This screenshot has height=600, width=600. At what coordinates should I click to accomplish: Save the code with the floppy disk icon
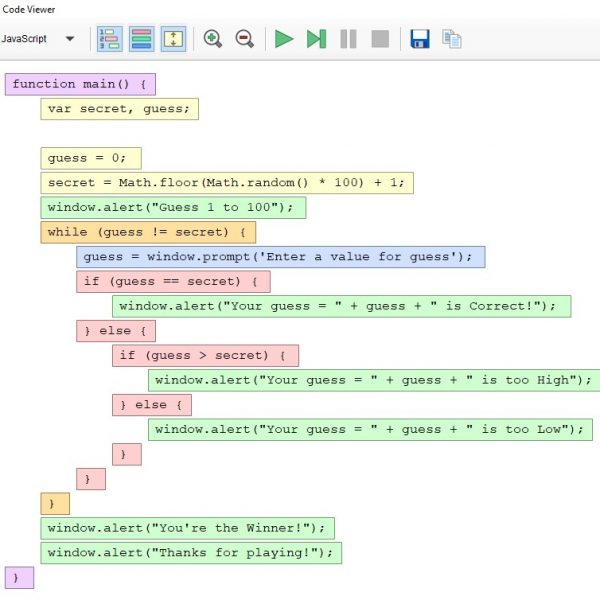click(420, 39)
